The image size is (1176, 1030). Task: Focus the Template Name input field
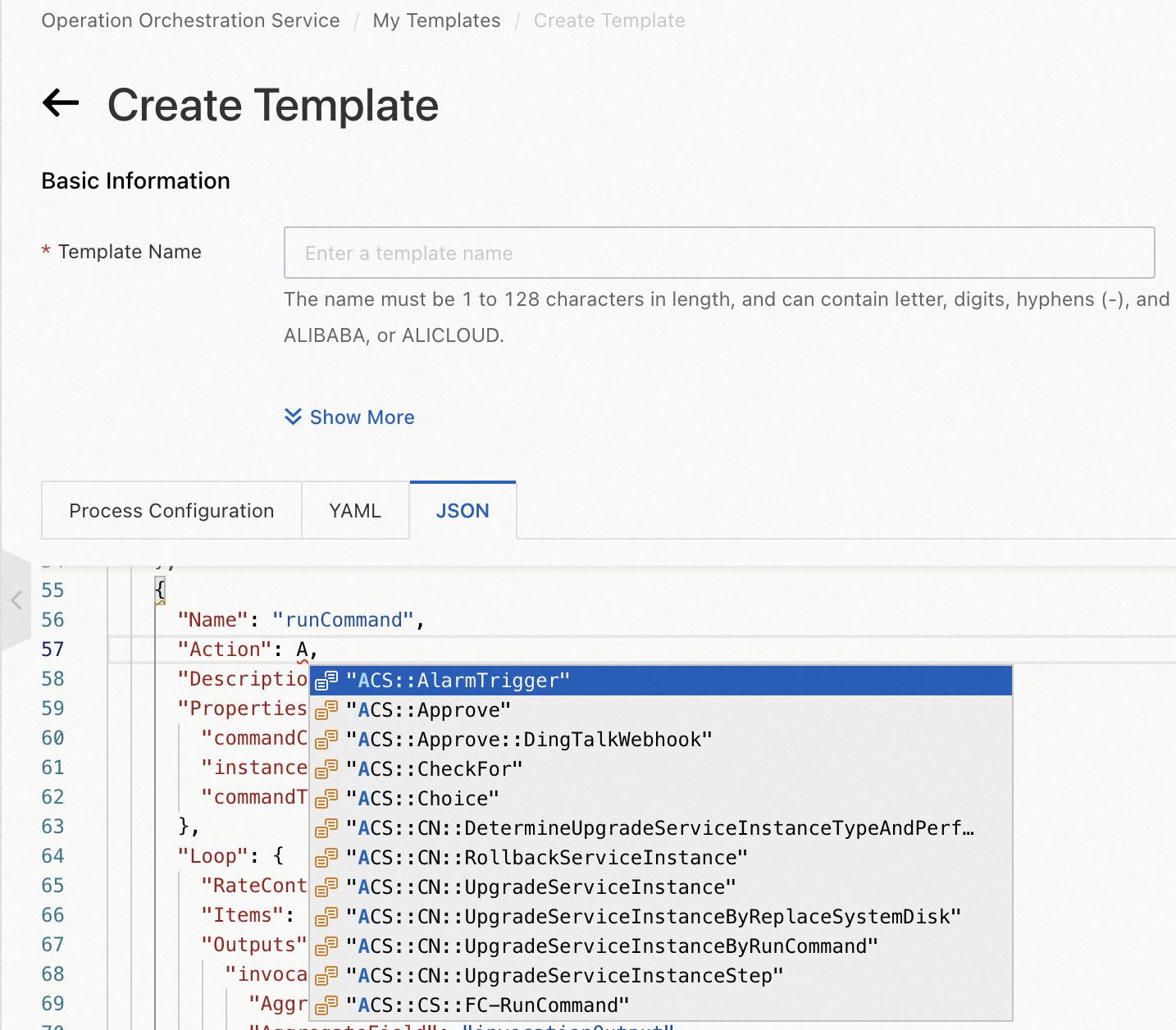click(719, 253)
